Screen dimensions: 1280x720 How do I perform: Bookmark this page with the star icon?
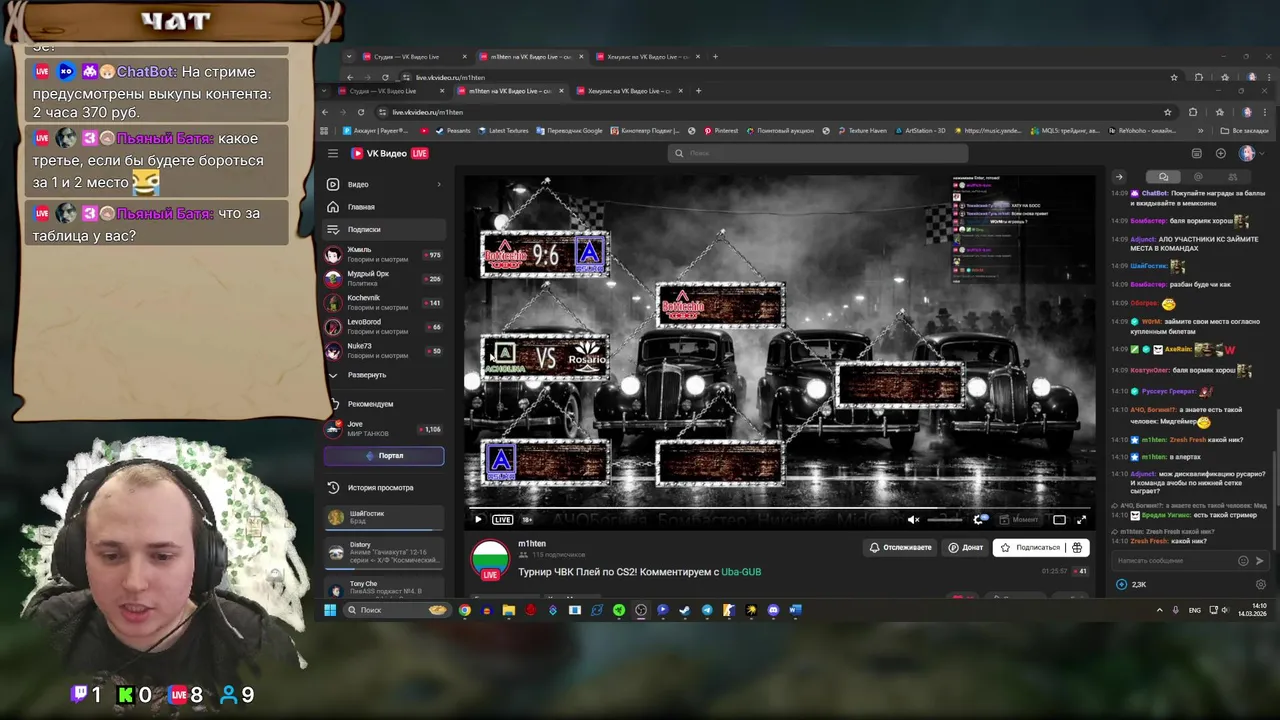[1167, 112]
